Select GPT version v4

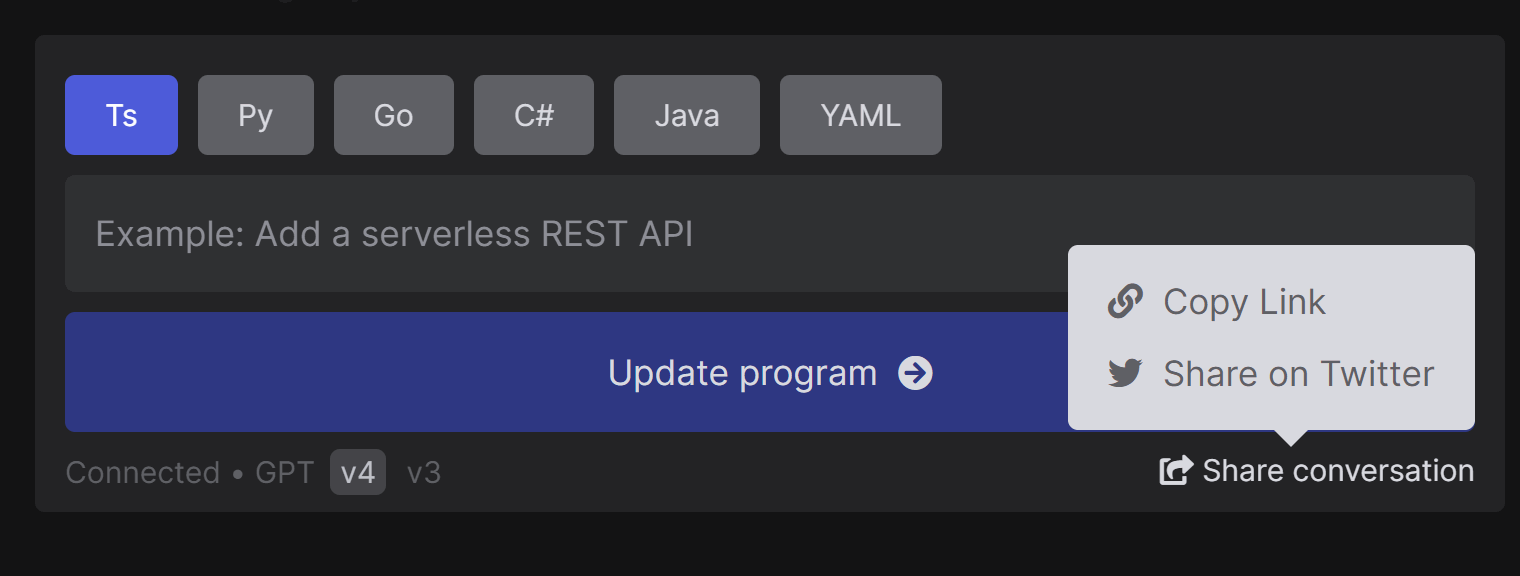point(358,472)
